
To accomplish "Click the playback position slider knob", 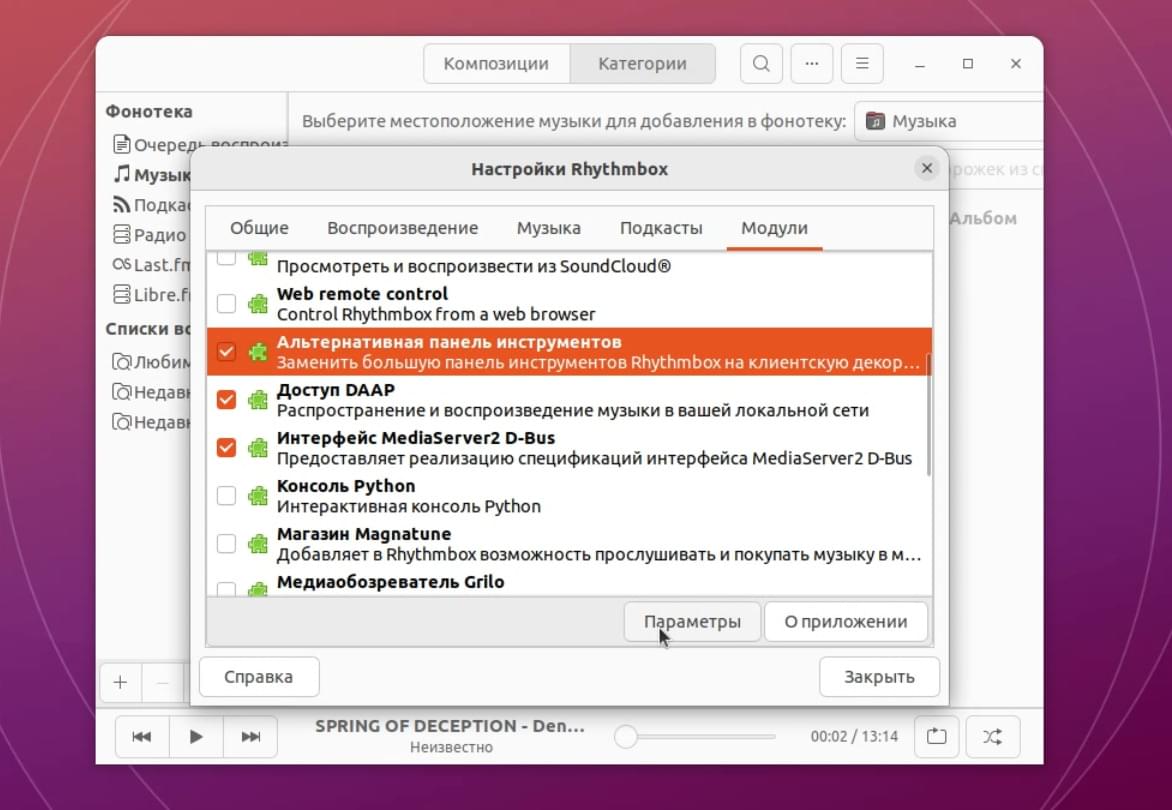I will [x=626, y=737].
